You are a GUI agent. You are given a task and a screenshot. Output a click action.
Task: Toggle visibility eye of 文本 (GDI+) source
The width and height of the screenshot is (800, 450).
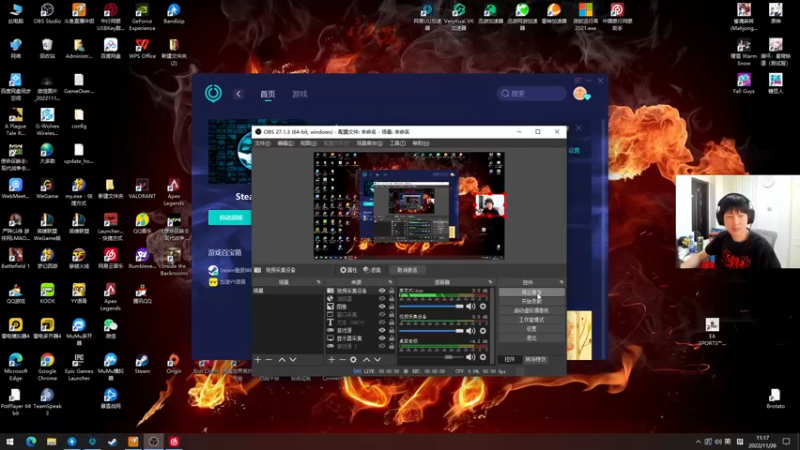click(382, 322)
